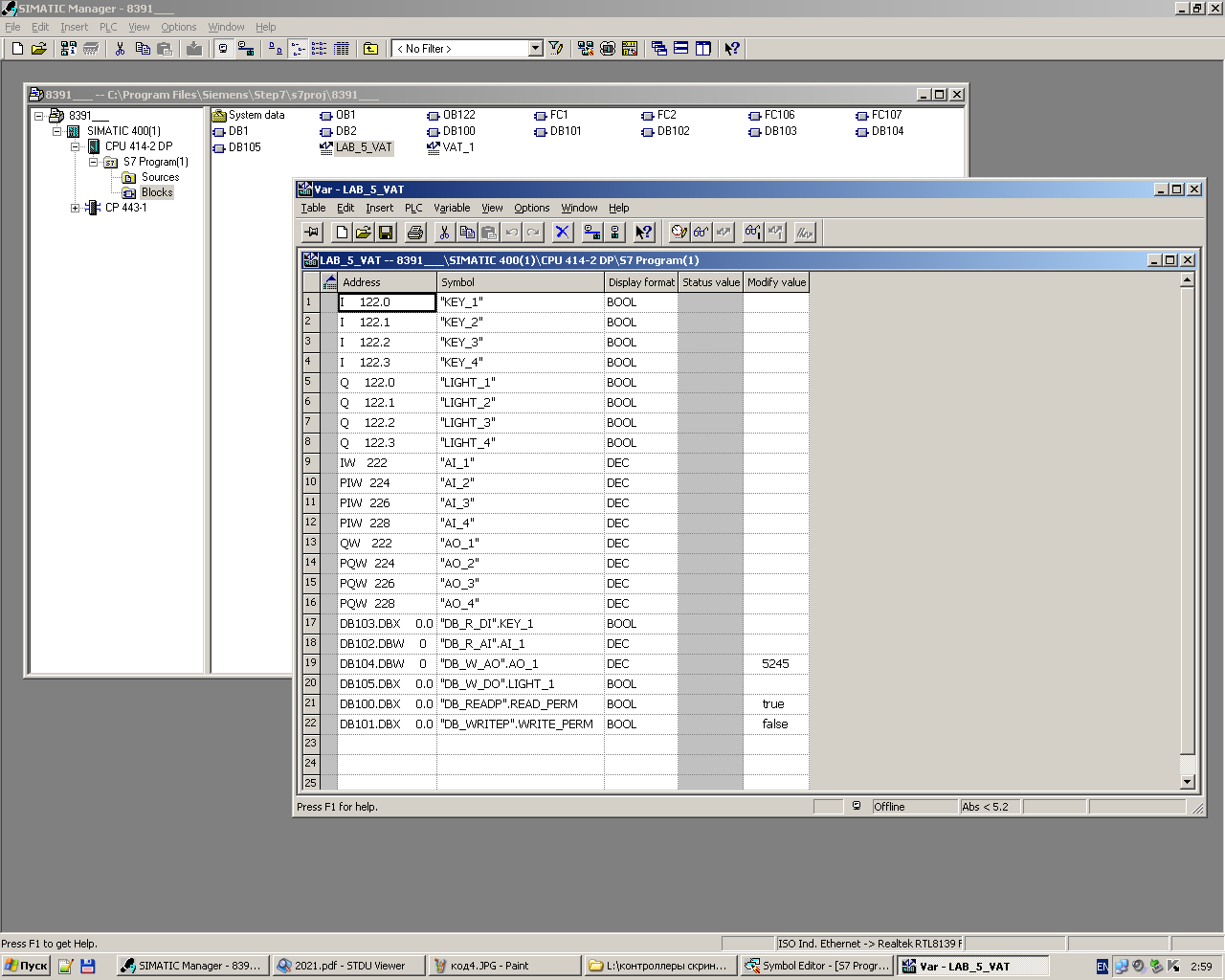Switch SIMATIC Manager to Offline view

(224, 49)
